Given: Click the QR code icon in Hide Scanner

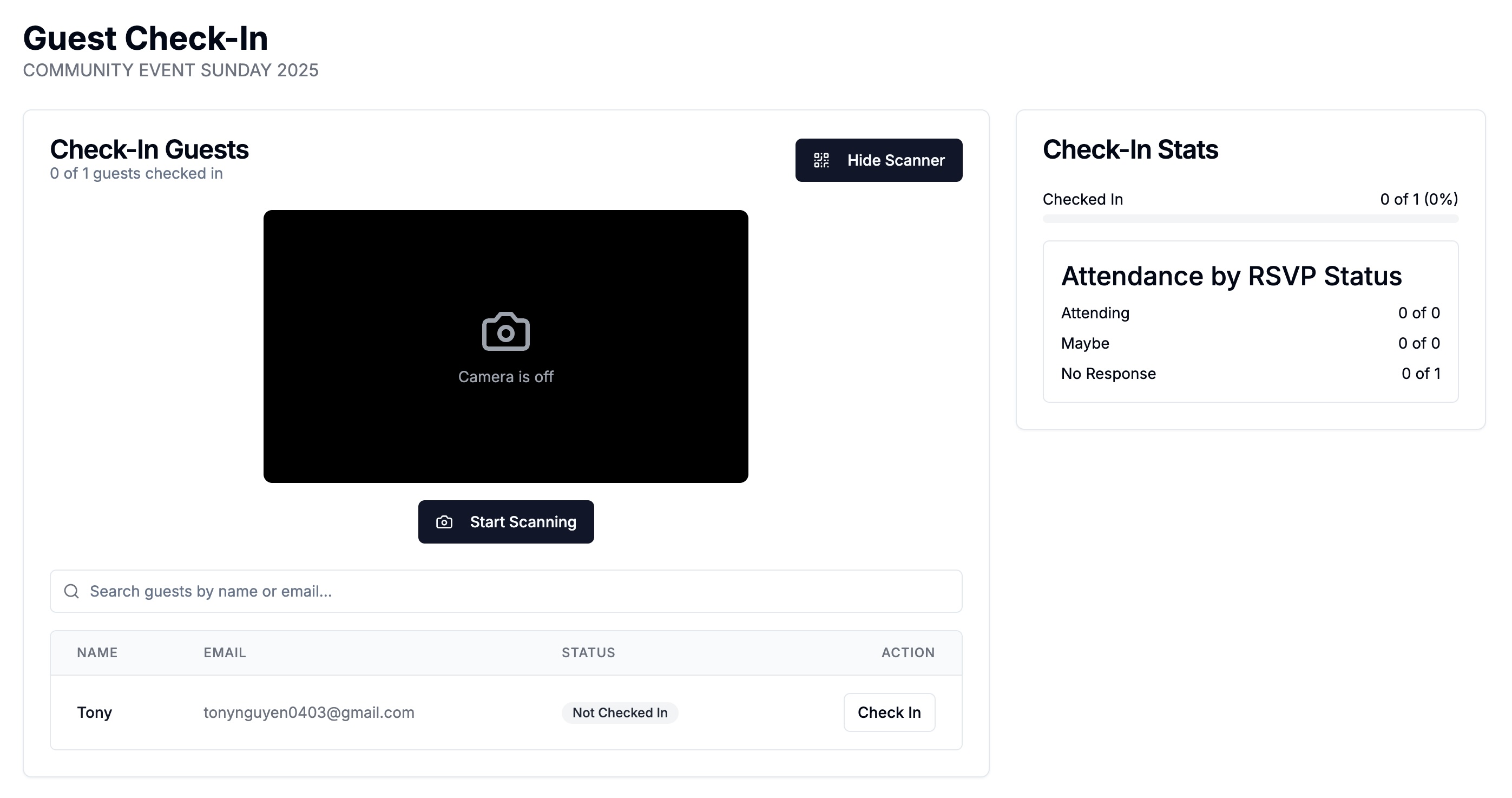Looking at the screenshot, I should [x=821, y=160].
